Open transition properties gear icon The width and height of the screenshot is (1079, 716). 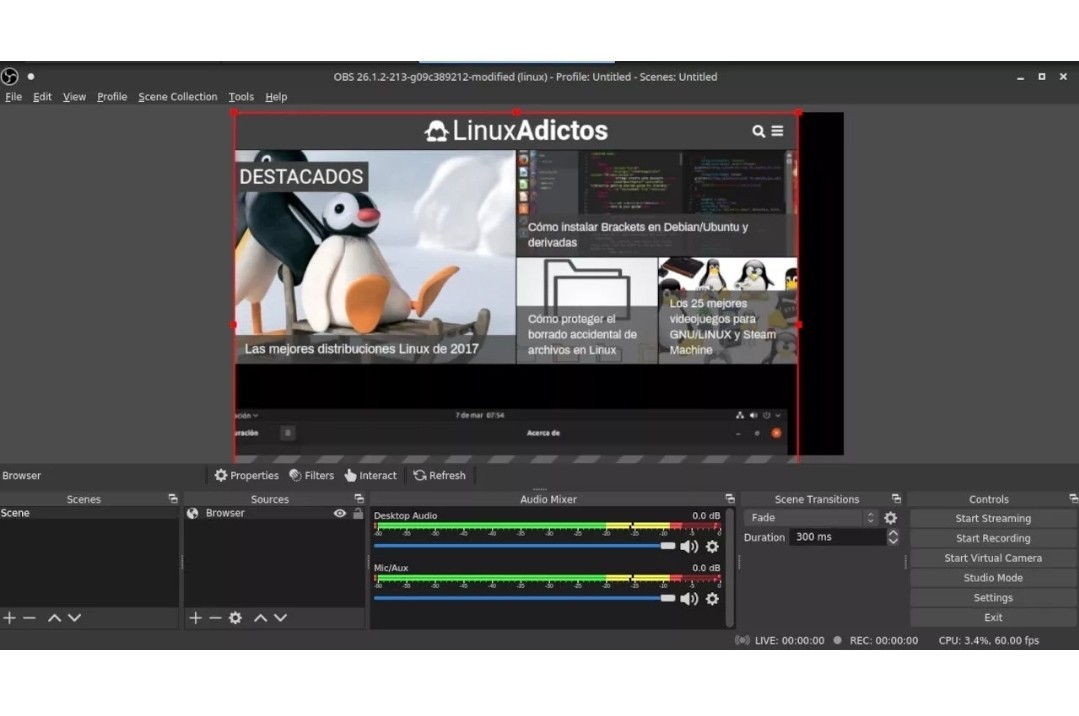tap(890, 517)
